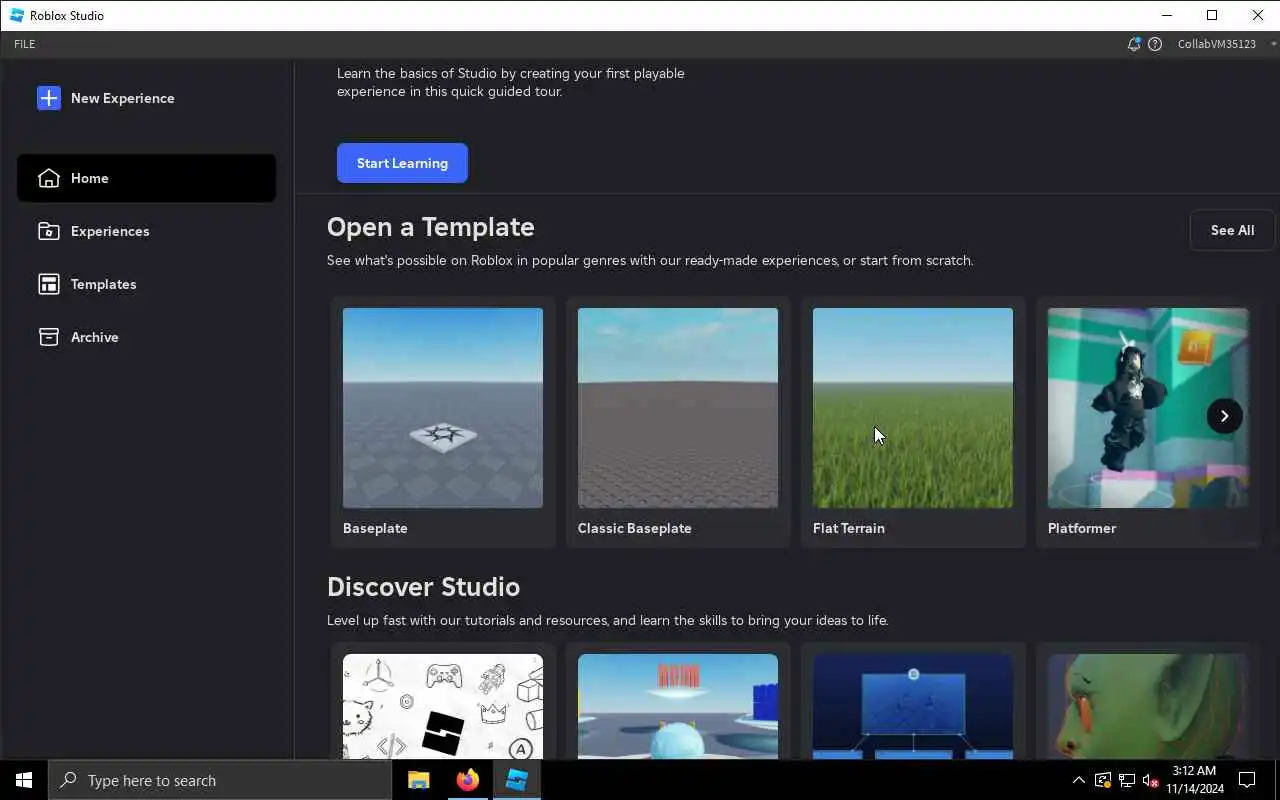Open the FILE menu
Image resolution: width=1280 pixels, height=800 pixels.
(x=24, y=44)
